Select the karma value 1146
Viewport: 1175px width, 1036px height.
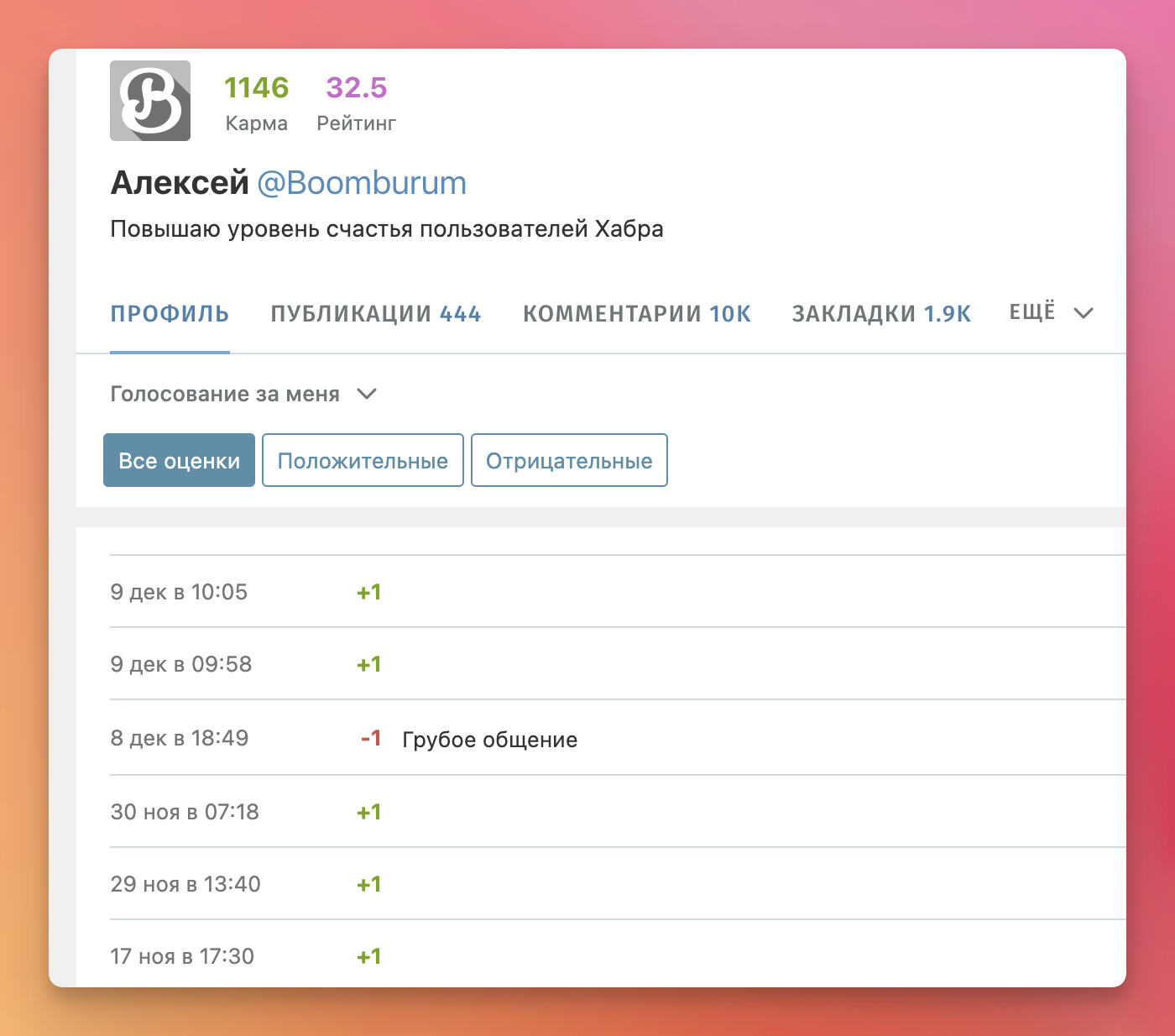point(256,87)
